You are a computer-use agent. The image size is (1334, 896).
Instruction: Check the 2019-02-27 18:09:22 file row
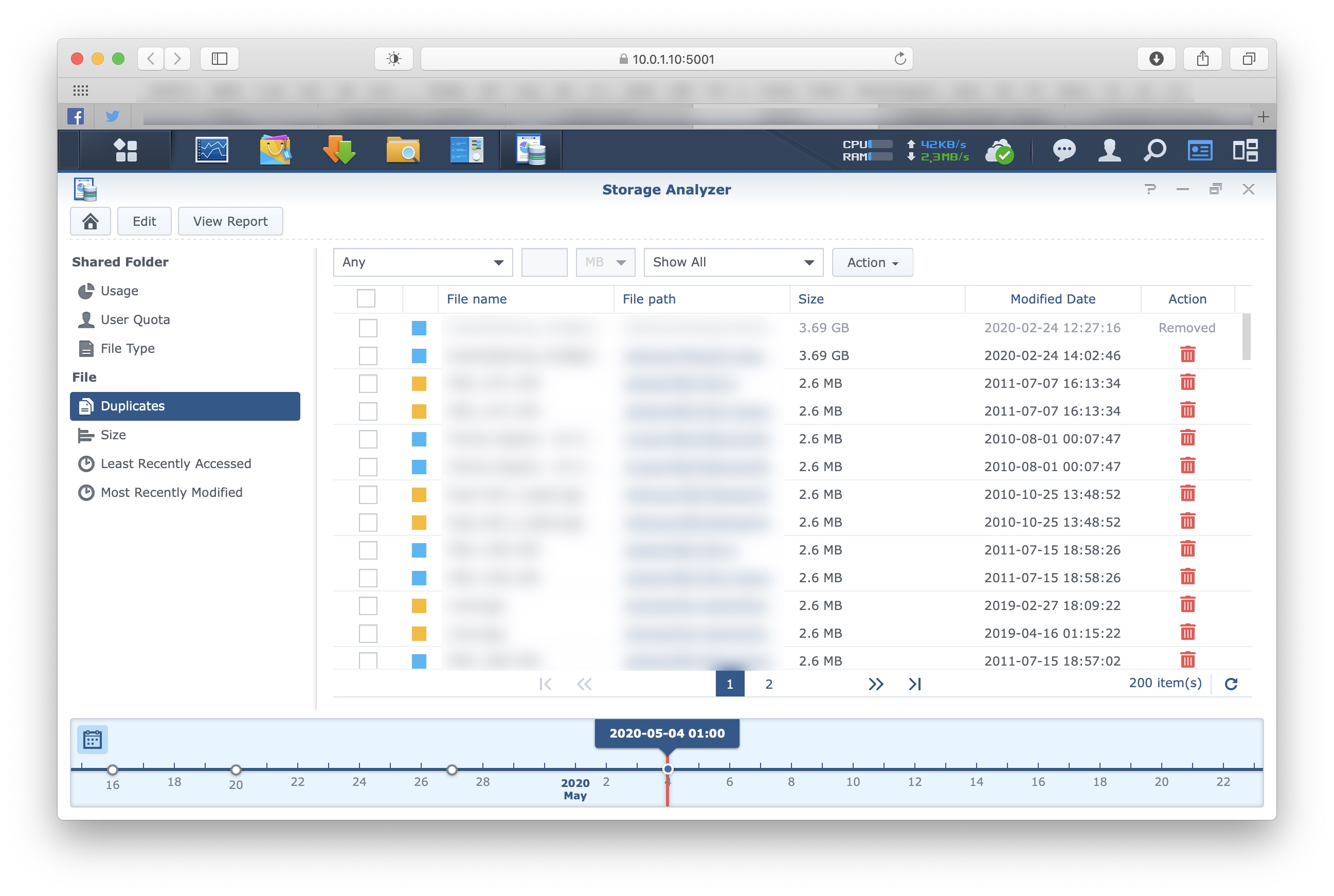pyautogui.click(x=367, y=606)
